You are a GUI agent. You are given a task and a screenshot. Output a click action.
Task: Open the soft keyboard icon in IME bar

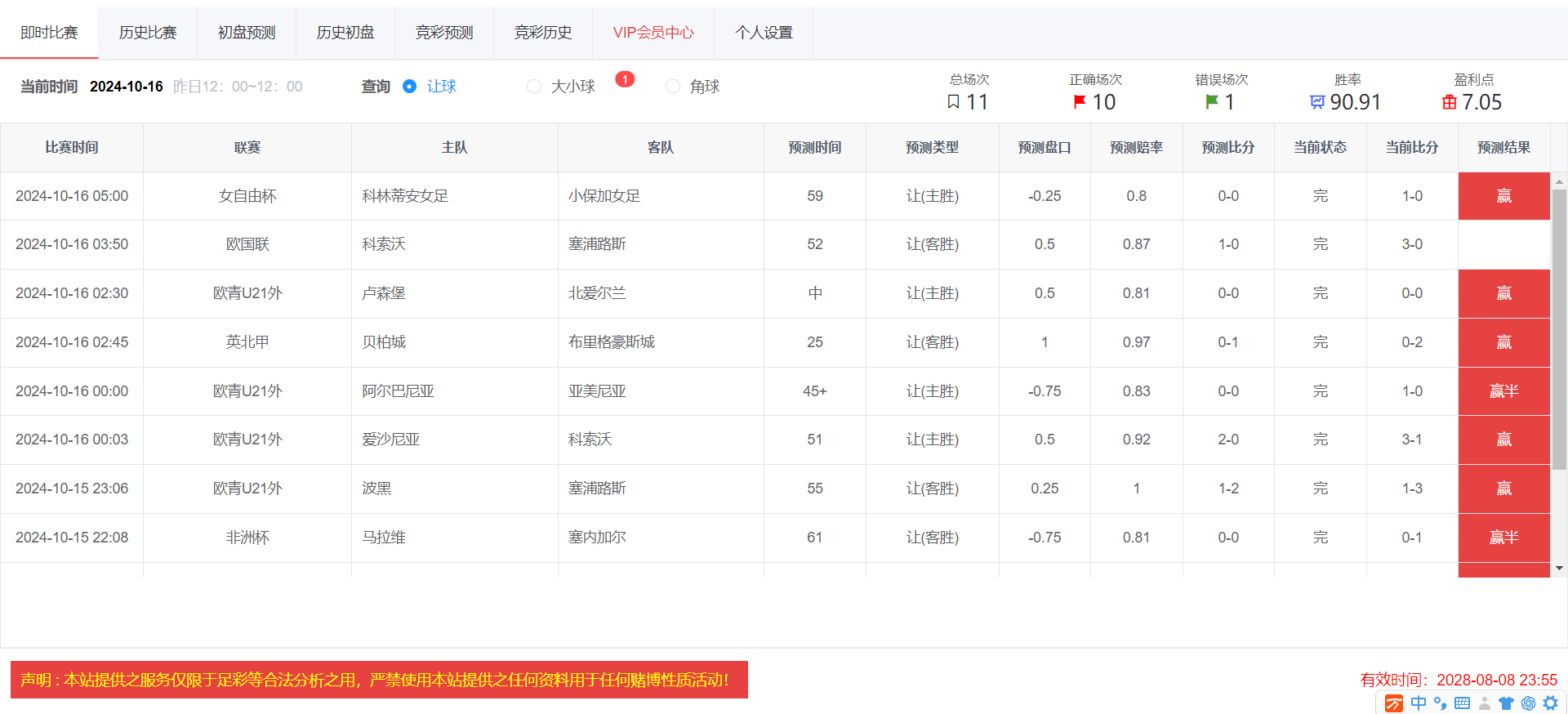pyautogui.click(x=1463, y=703)
